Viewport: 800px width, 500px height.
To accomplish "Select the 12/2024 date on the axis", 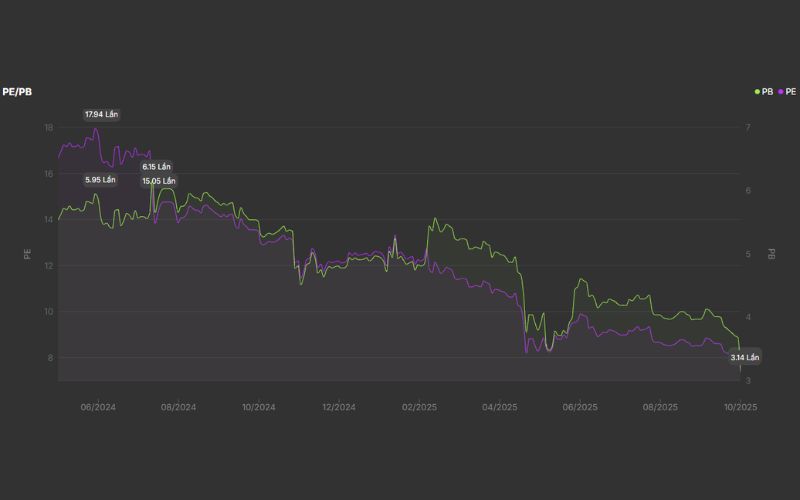I will click(x=338, y=407).
